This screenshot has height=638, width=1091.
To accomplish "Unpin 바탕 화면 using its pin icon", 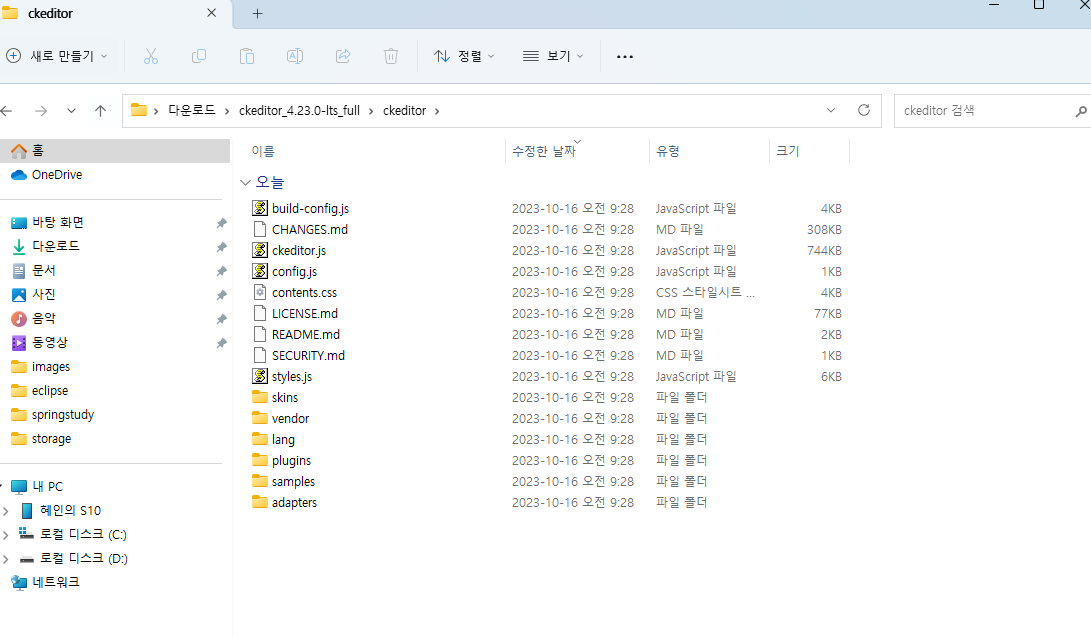I will [221, 223].
